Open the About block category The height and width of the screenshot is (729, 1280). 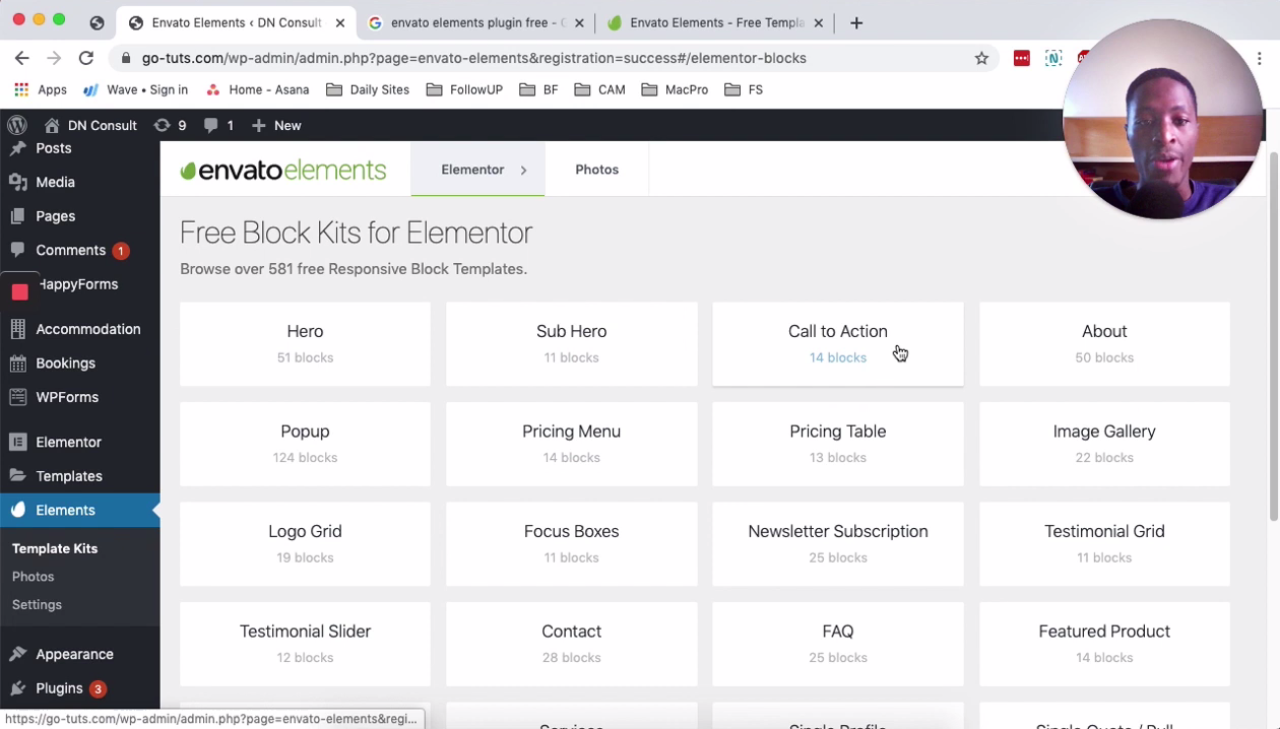1105,344
